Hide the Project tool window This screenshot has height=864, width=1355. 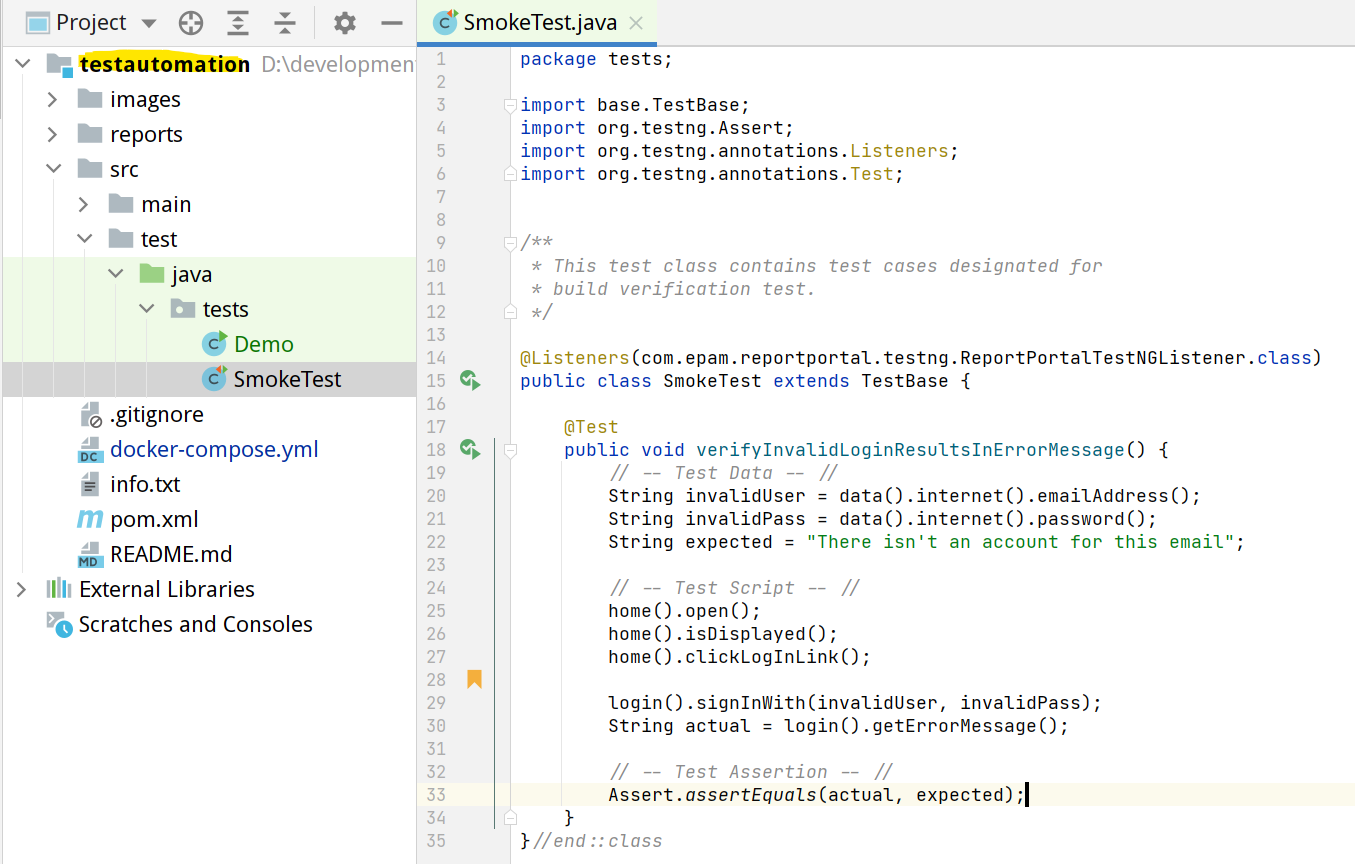392,23
